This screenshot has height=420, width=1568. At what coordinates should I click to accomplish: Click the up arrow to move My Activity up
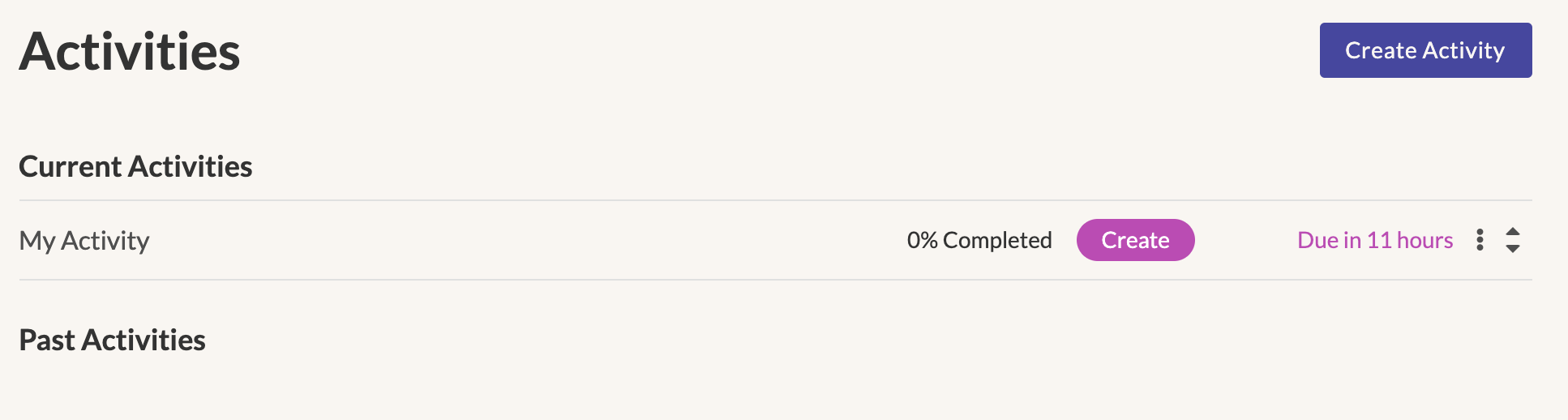(1513, 232)
